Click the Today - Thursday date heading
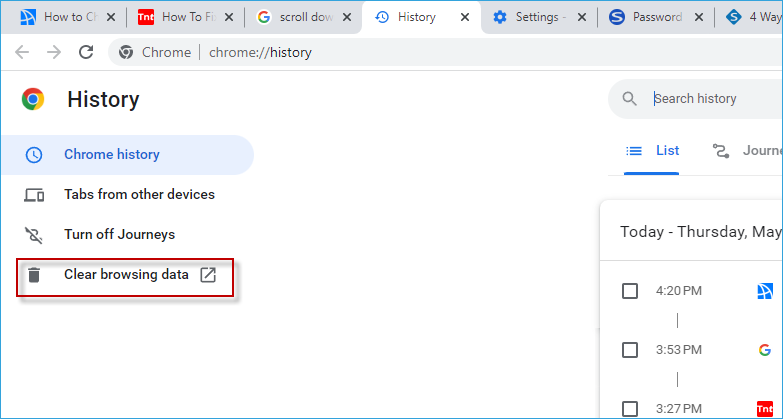Image resolution: width=783 pixels, height=419 pixels. (701, 232)
